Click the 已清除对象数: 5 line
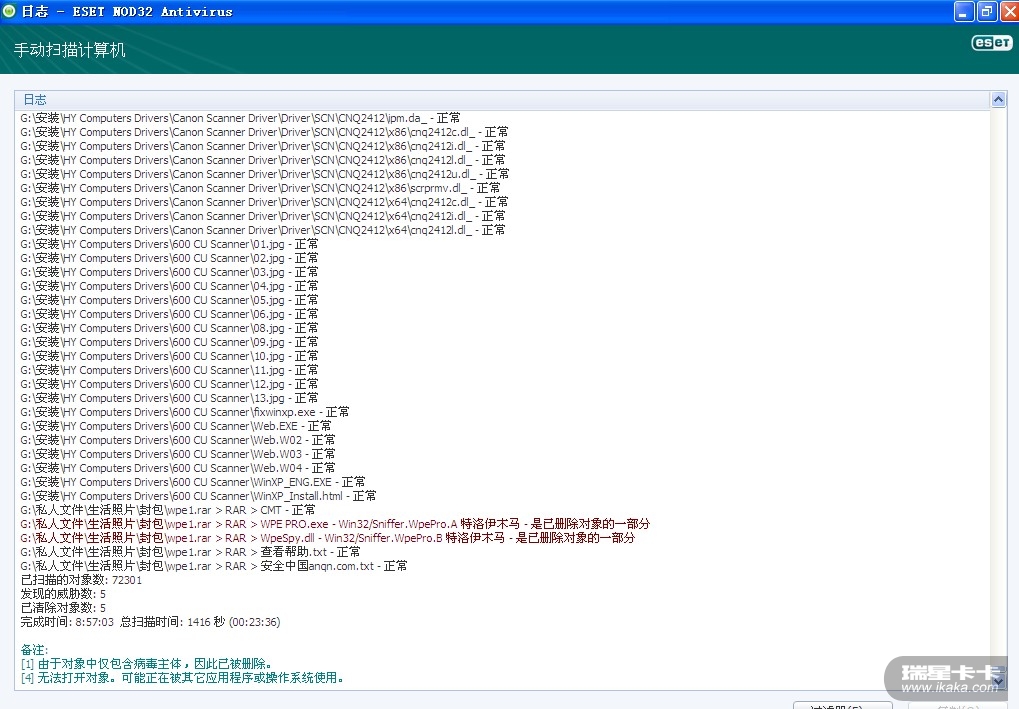 63,608
